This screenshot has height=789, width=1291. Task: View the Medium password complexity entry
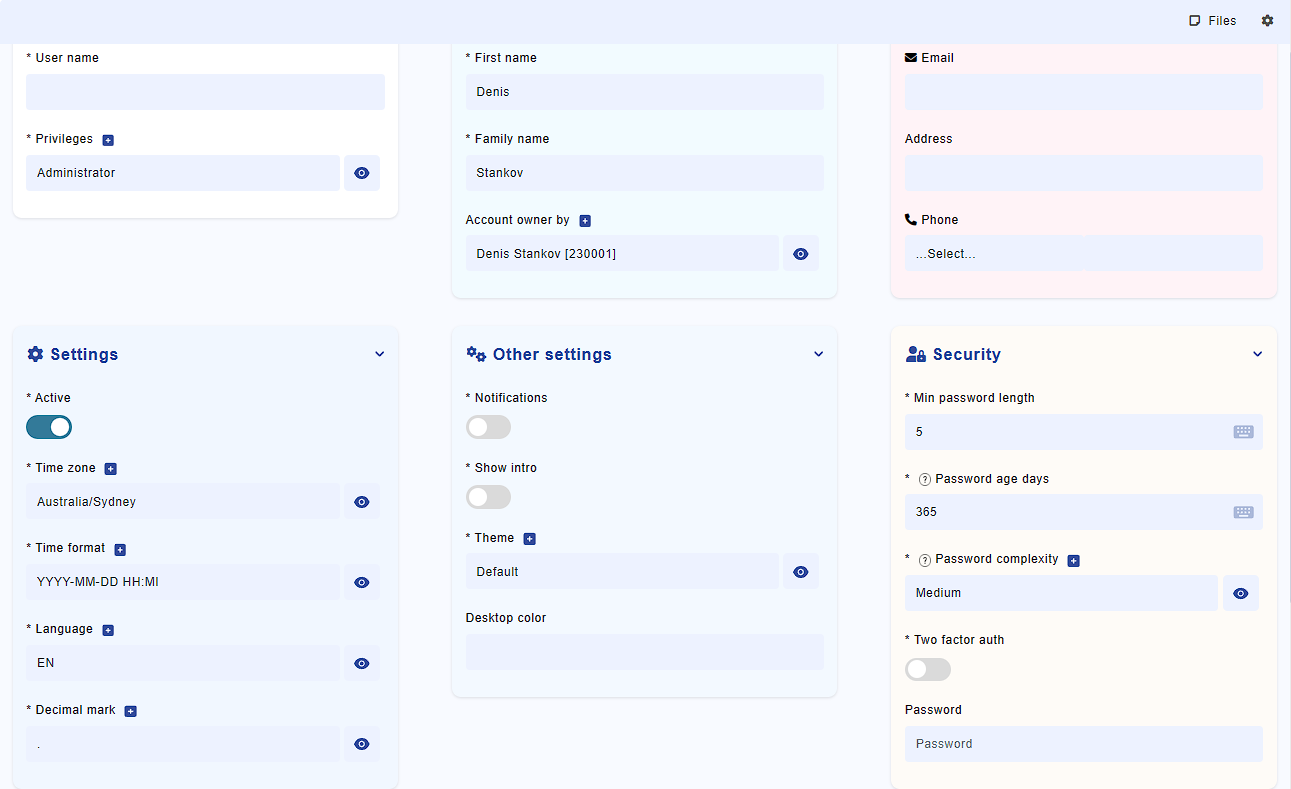1241,593
